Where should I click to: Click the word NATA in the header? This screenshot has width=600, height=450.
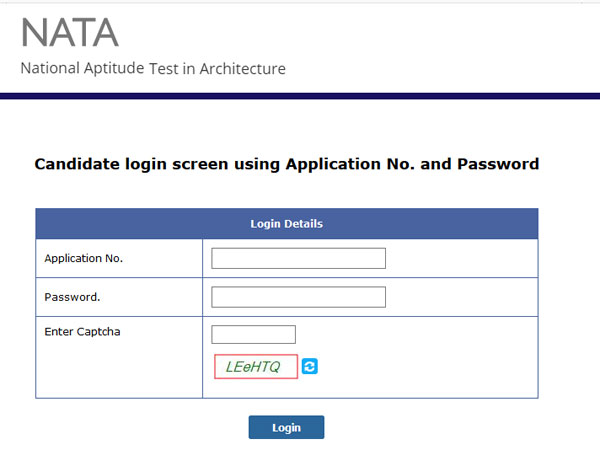69,33
